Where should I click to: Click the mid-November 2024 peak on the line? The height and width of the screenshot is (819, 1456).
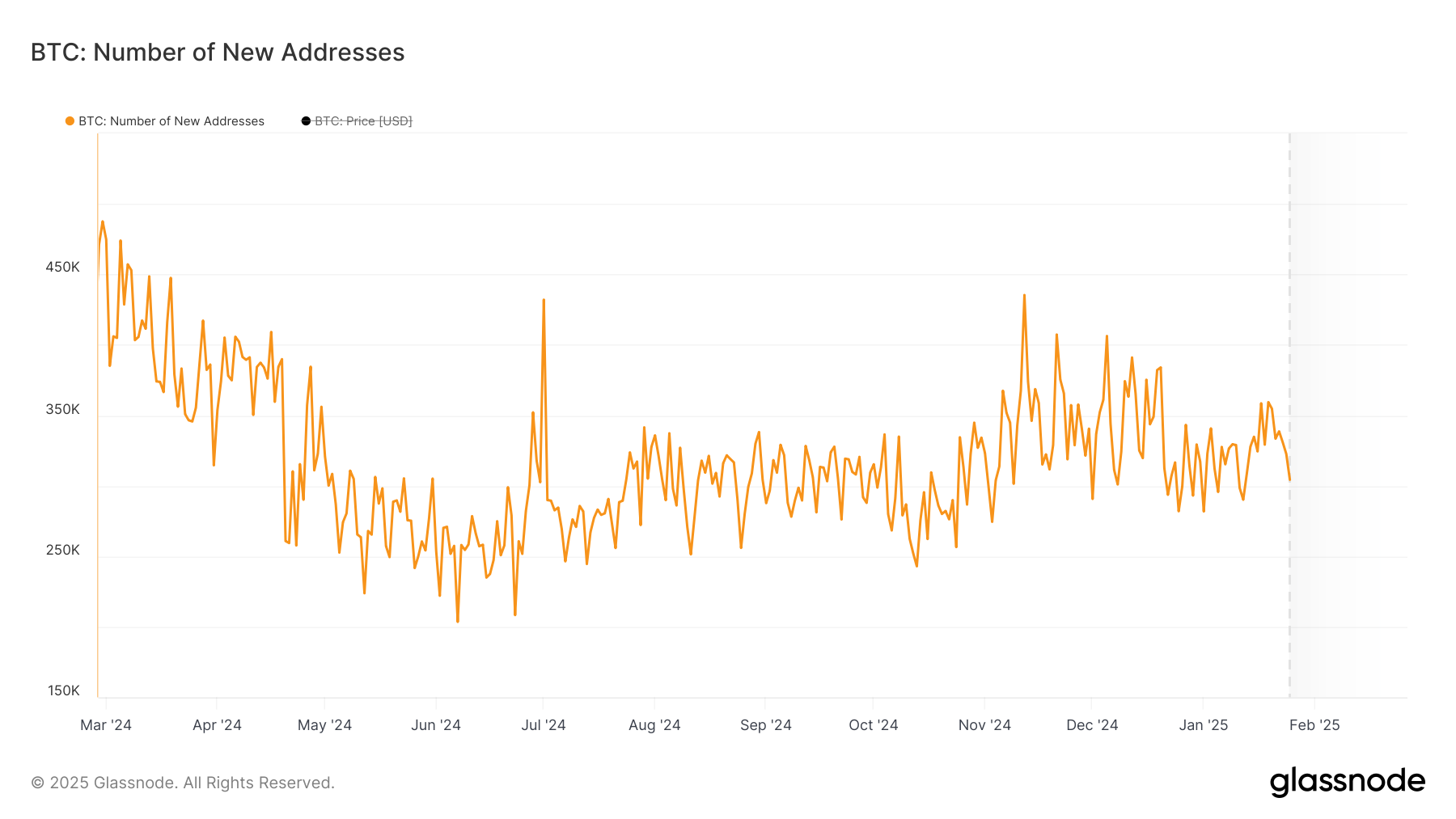click(x=1024, y=295)
